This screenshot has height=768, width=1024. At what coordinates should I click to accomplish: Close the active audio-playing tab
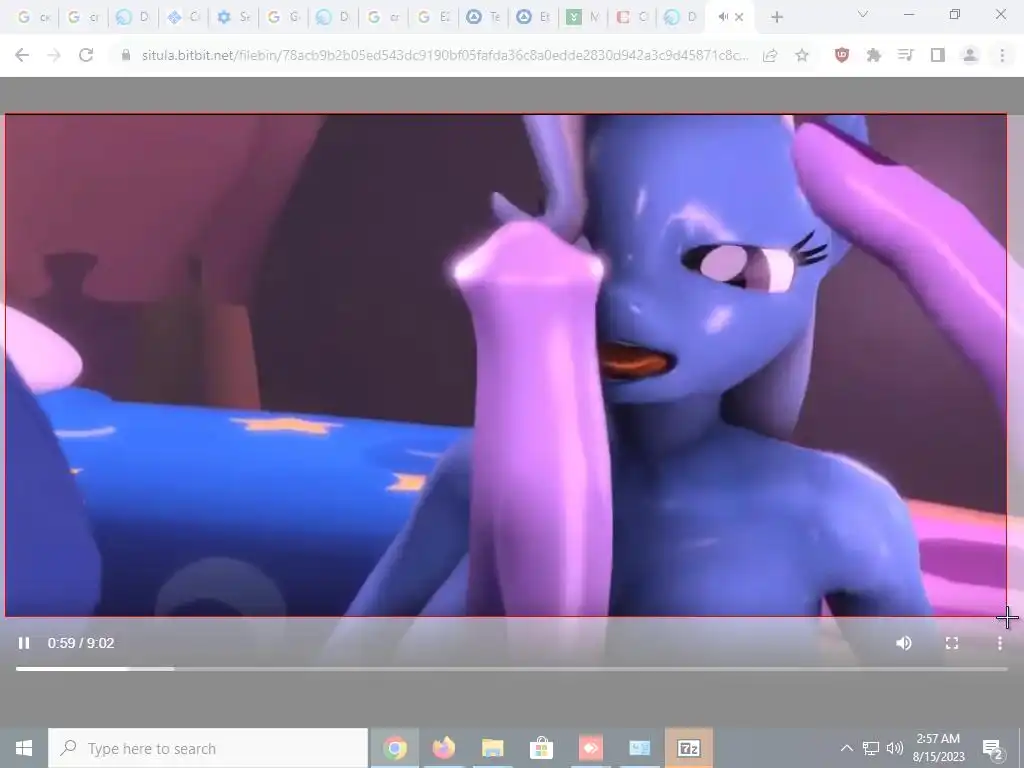coord(739,18)
